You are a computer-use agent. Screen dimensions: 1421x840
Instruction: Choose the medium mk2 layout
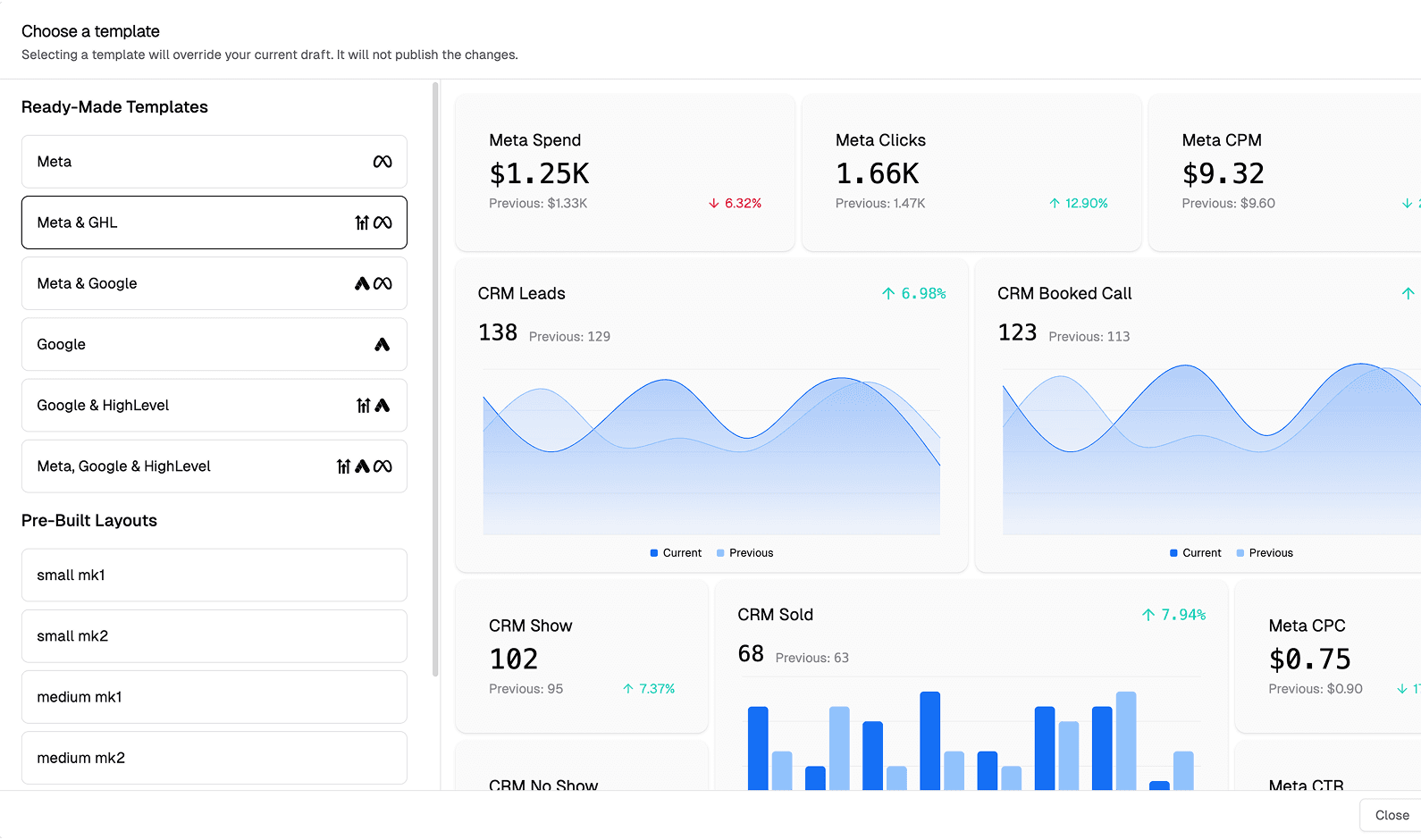(214, 758)
